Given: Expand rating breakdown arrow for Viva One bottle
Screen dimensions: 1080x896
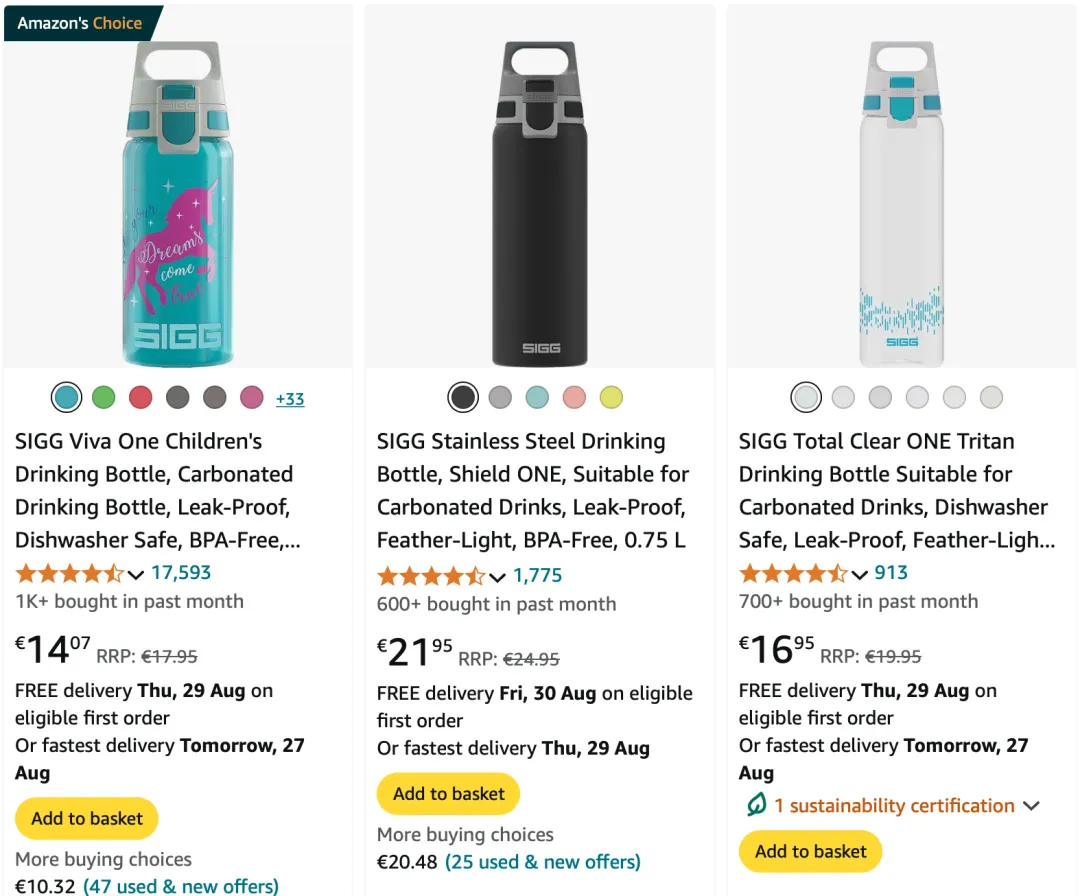Looking at the screenshot, I should point(136,574).
